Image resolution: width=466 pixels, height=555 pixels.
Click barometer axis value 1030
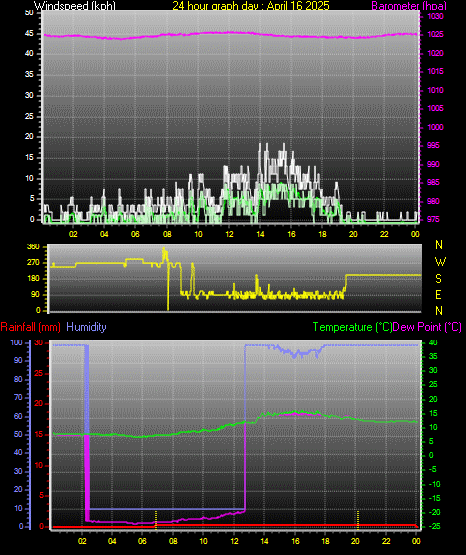pos(435,16)
